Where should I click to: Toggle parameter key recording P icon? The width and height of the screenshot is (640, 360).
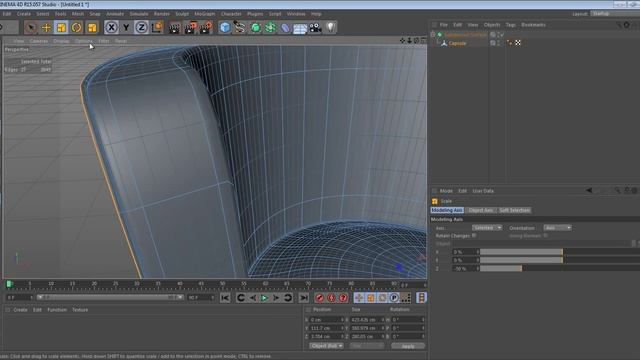point(394,298)
